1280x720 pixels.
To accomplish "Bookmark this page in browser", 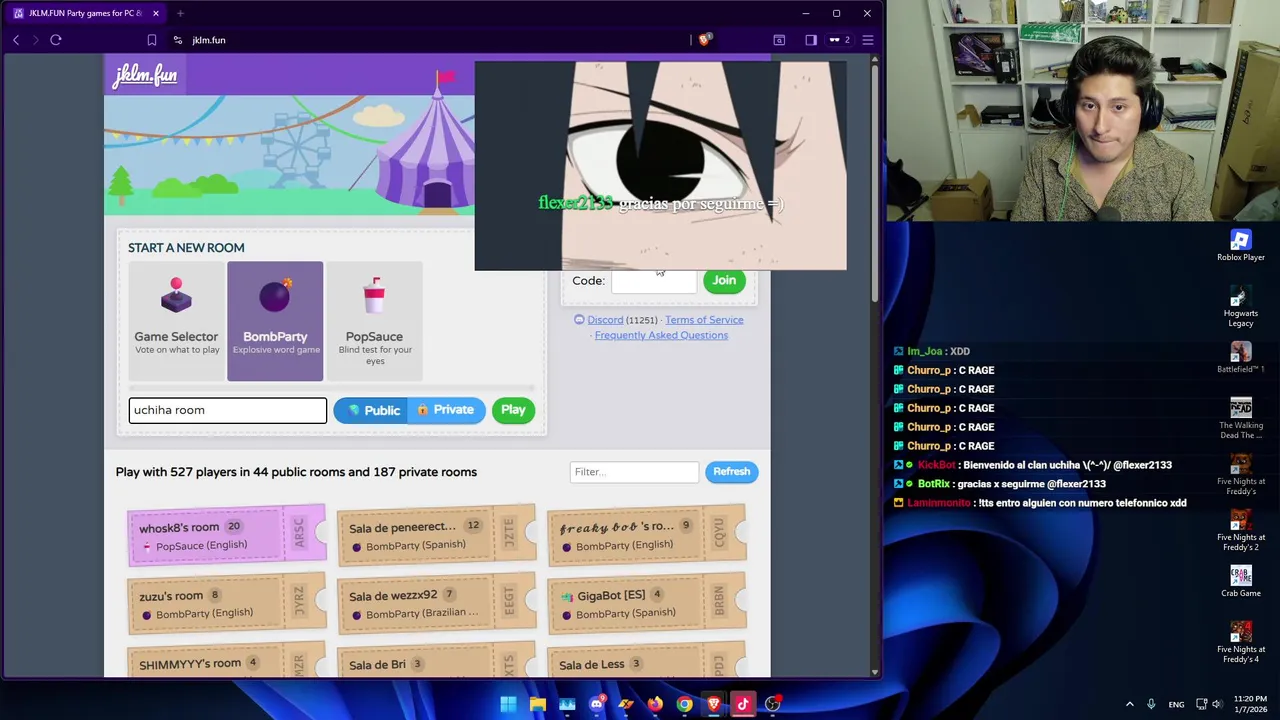I will pyautogui.click(x=151, y=40).
